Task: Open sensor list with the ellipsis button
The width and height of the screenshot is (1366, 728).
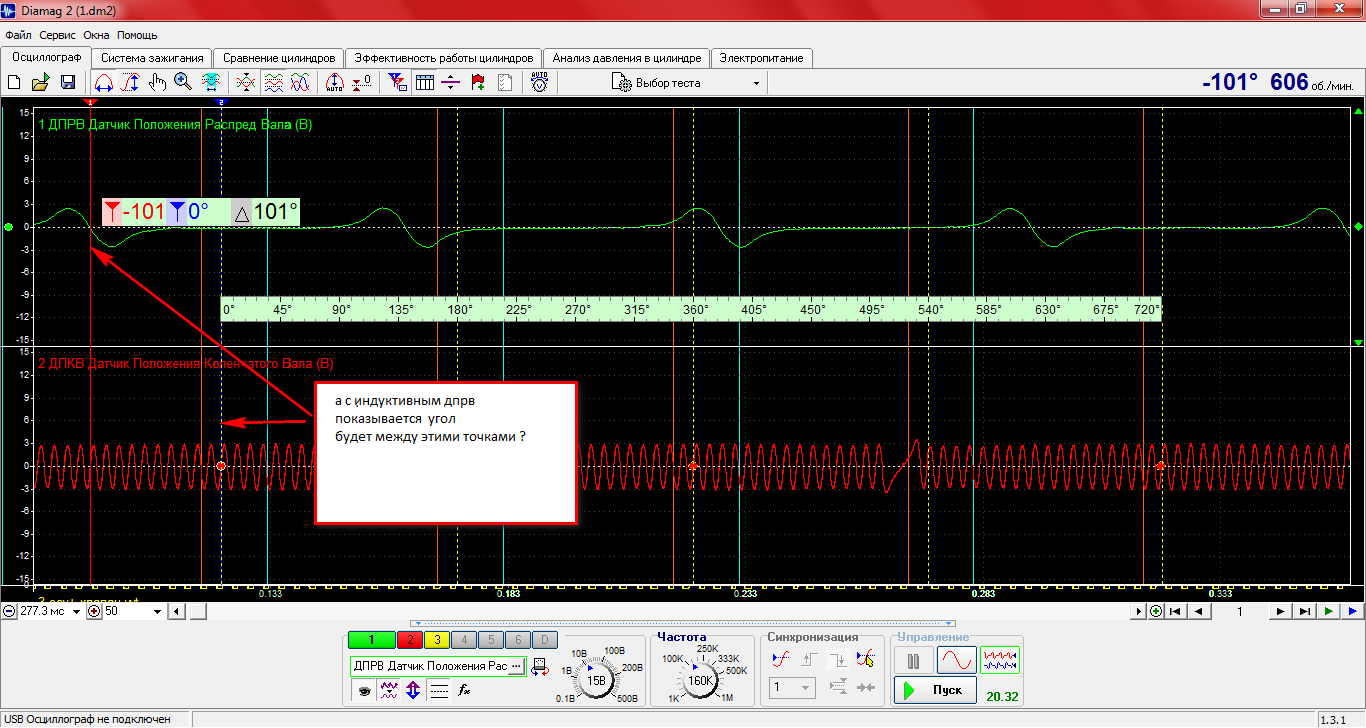Action: point(516,666)
